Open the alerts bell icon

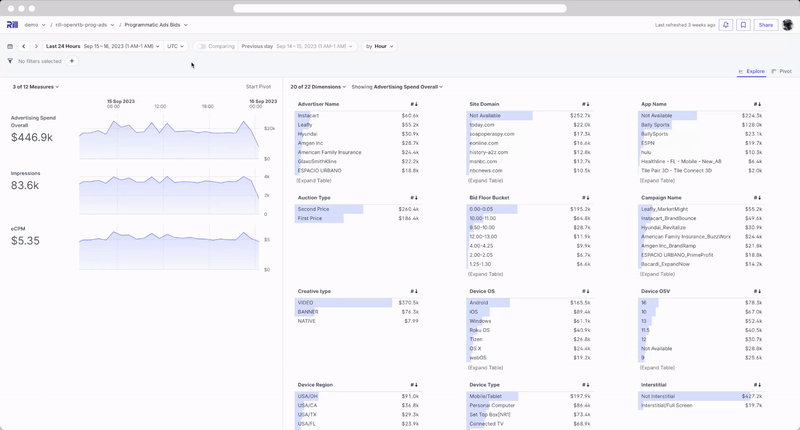click(726, 25)
